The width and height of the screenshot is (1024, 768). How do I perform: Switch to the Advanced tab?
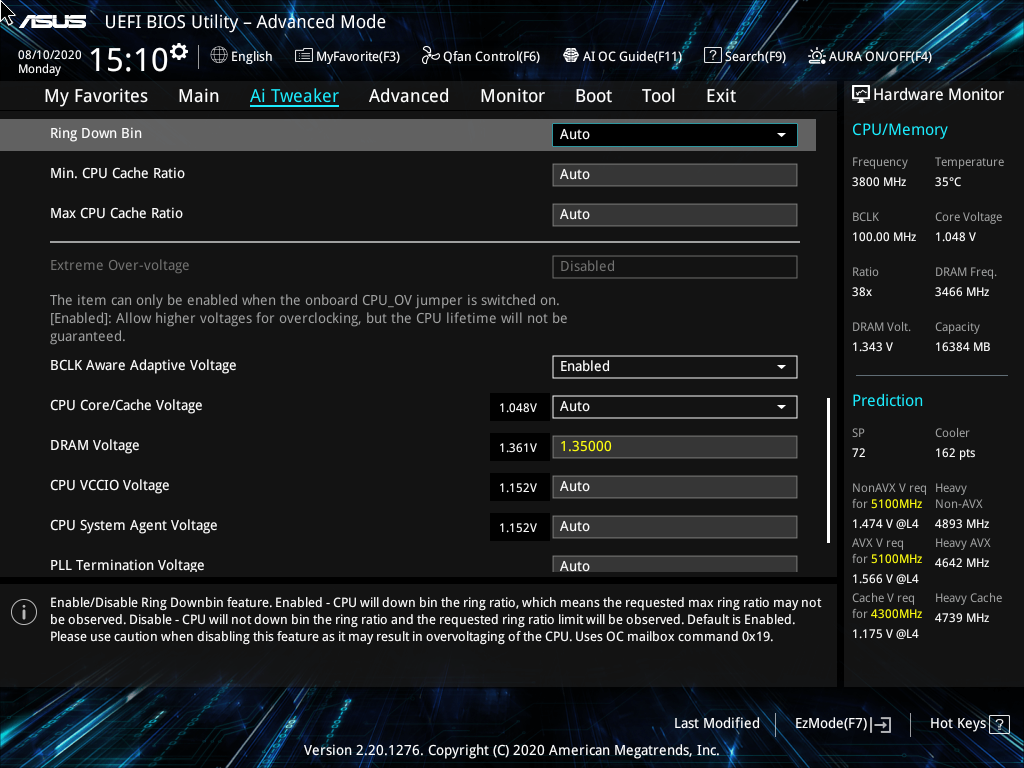click(409, 95)
